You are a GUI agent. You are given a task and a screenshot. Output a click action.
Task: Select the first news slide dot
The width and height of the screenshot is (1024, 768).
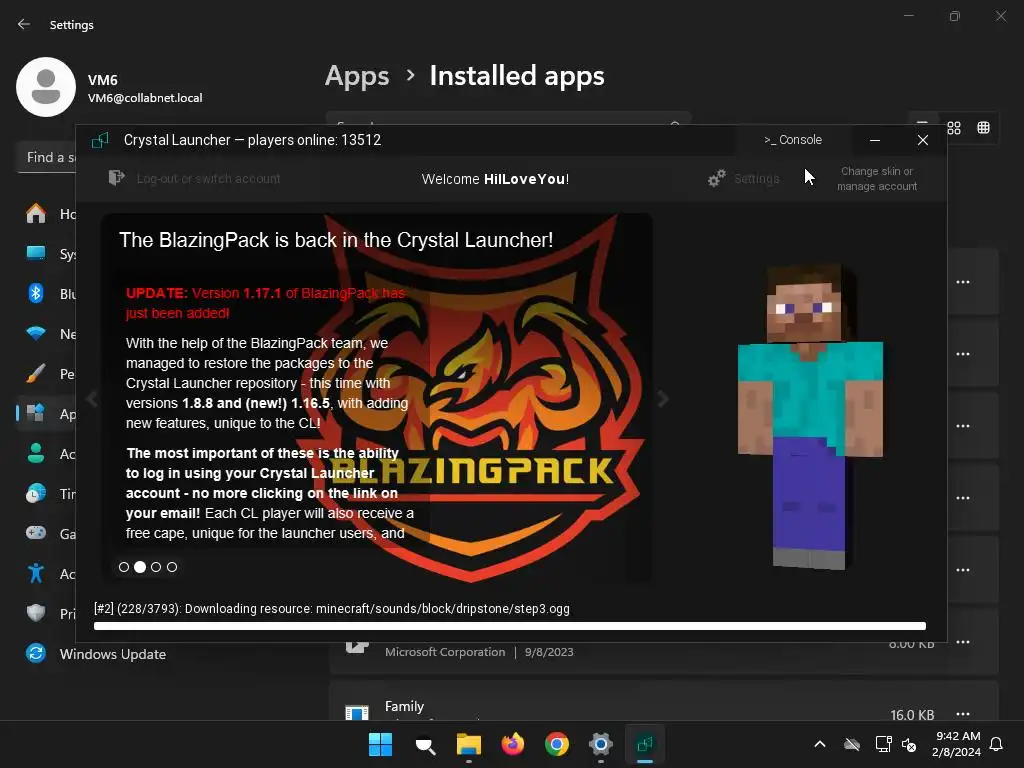click(123, 567)
